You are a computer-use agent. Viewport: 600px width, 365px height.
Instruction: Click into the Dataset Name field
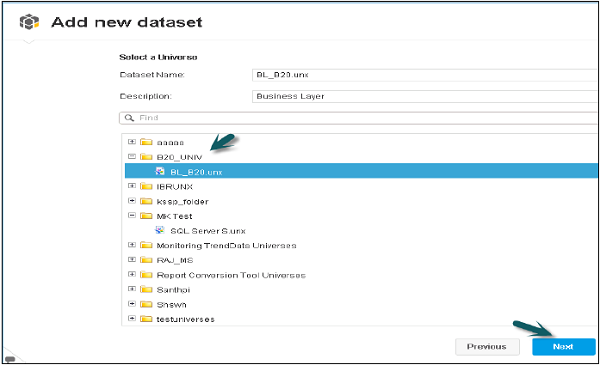(425, 75)
